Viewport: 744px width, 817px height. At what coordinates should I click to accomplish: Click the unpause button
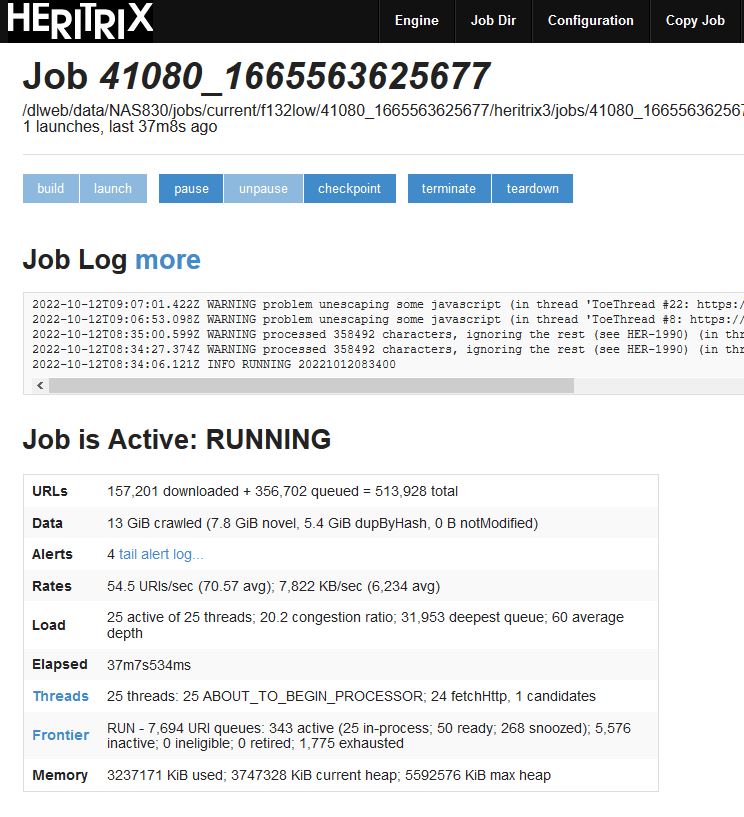263,189
